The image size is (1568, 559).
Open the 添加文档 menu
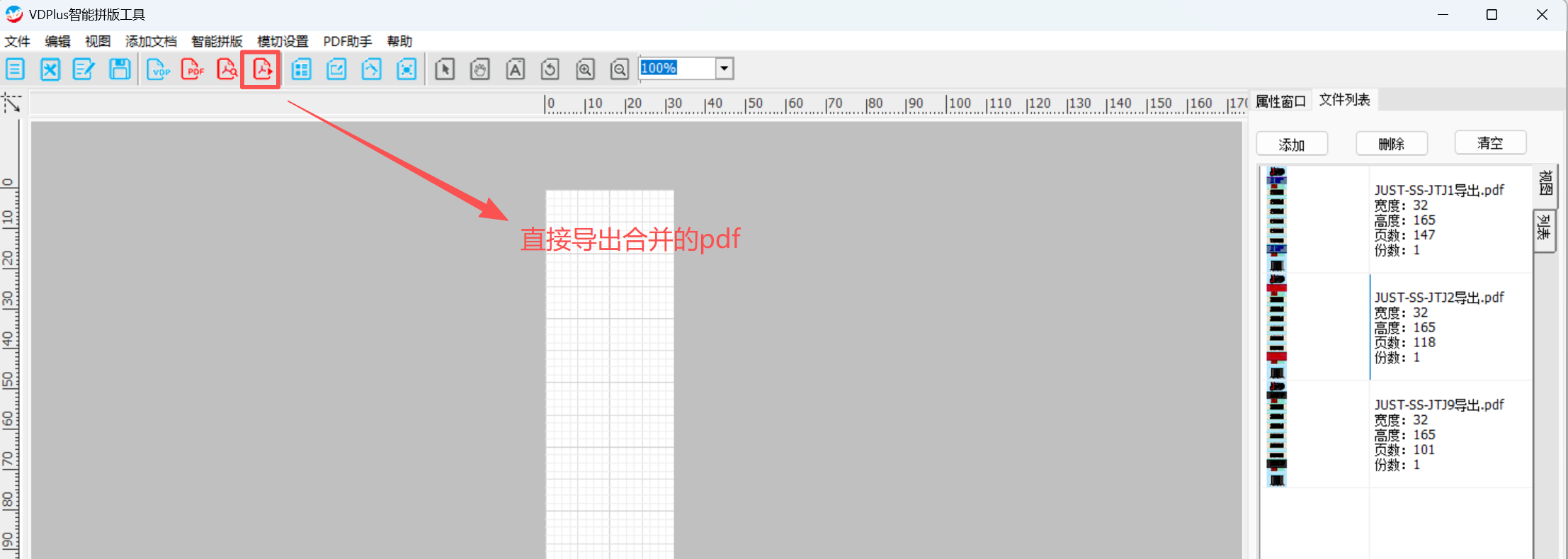[x=151, y=41]
